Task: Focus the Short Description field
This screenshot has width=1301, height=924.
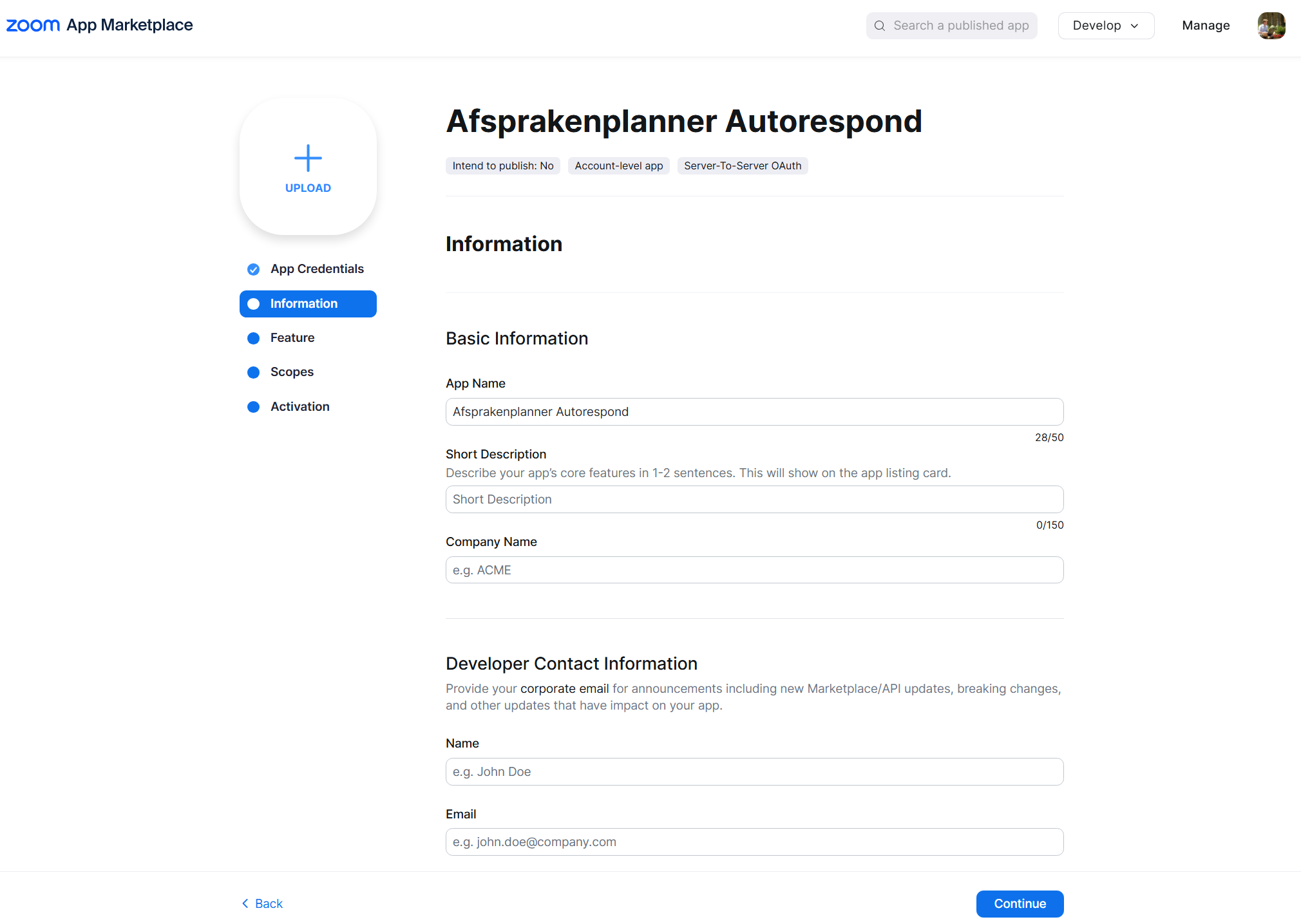Action: [754, 499]
